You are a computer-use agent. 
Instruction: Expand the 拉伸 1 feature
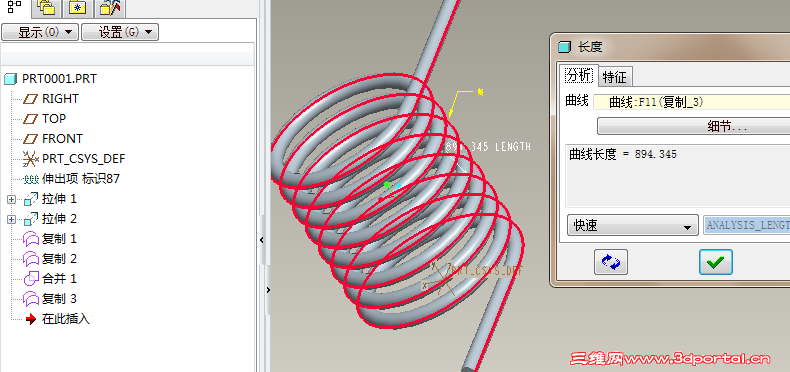(12, 200)
